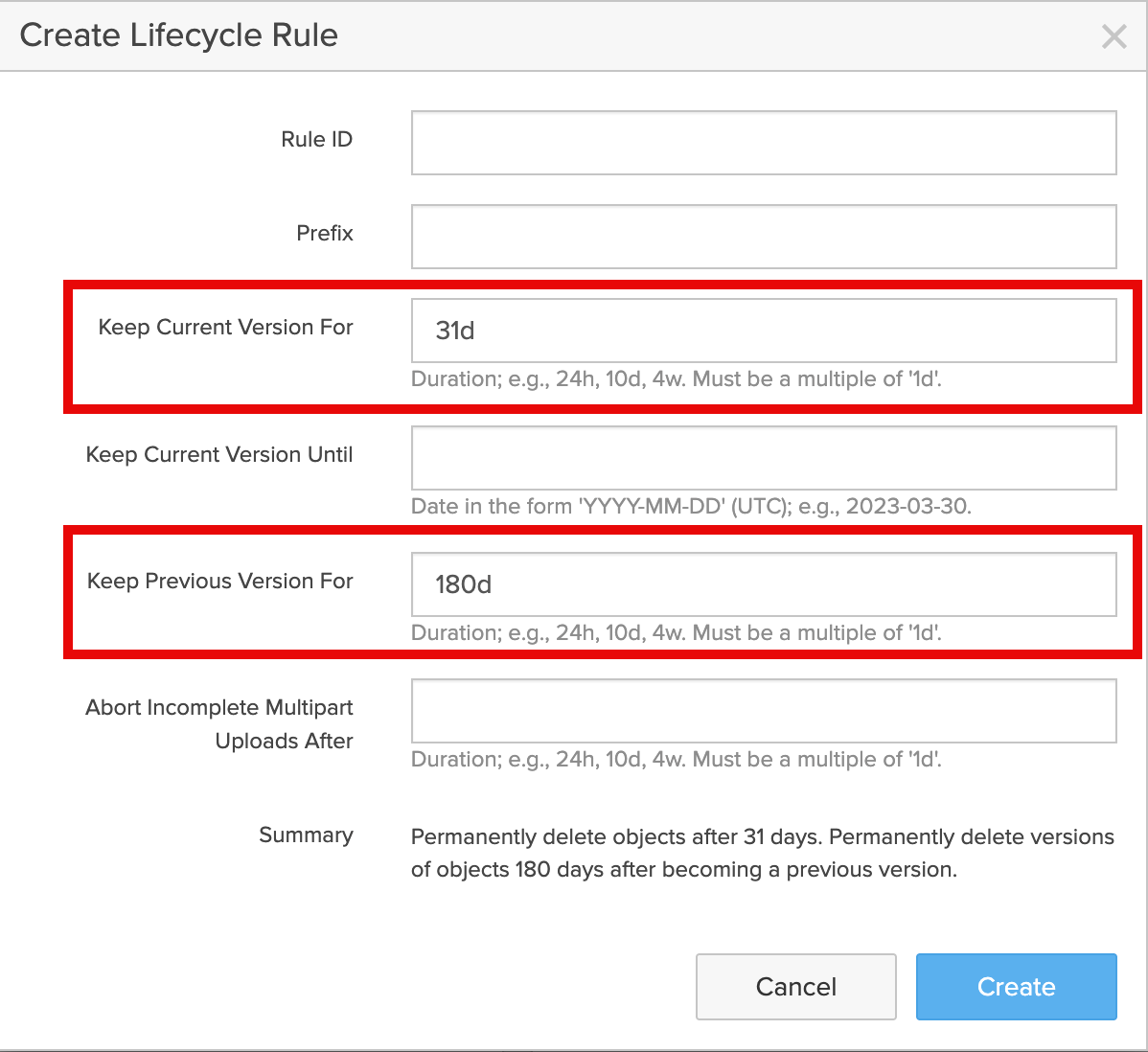1148x1052 pixels.
Task: Click the Create Lifecycle Rule dialog title
Action: 179,35
